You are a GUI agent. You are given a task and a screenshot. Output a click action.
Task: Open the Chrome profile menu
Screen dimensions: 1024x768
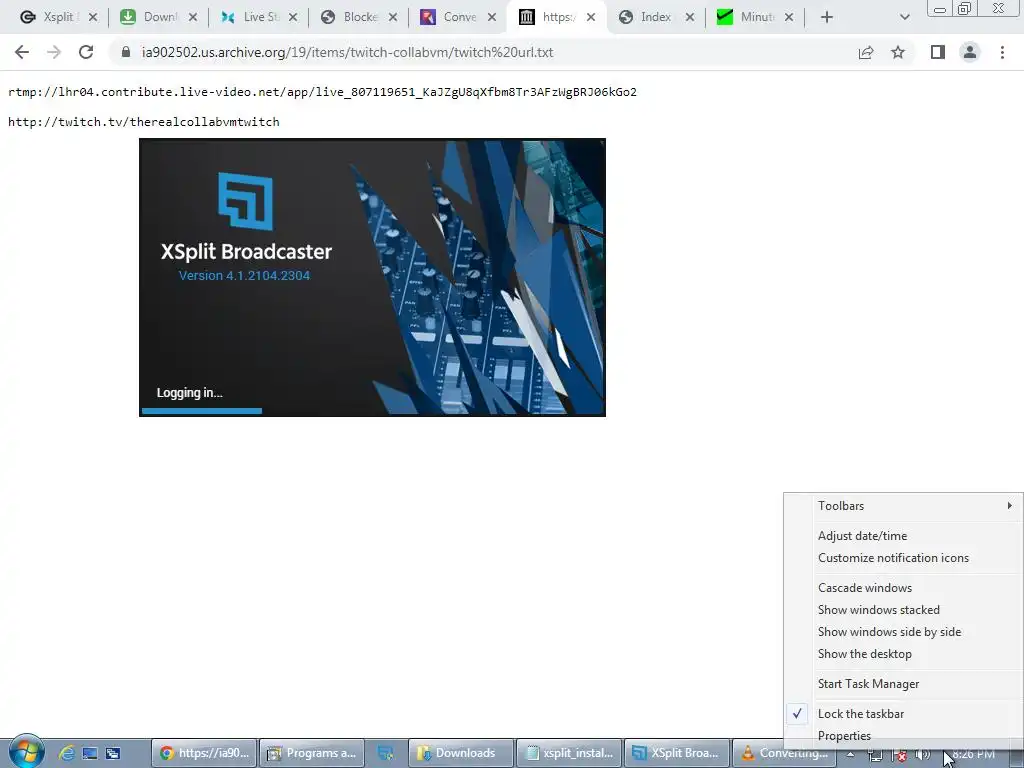click(x=970, y=52)
